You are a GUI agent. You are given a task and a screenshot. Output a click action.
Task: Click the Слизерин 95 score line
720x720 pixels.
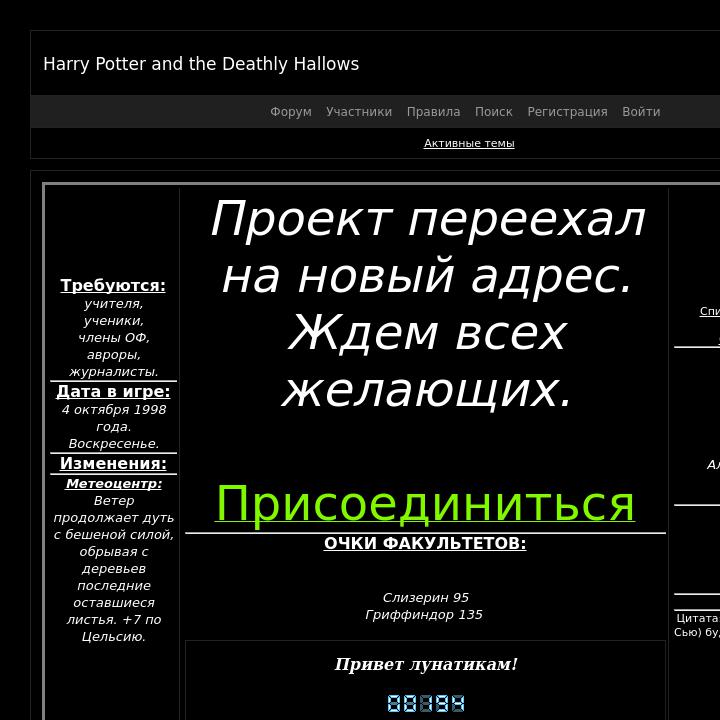[x=426, y=597]
